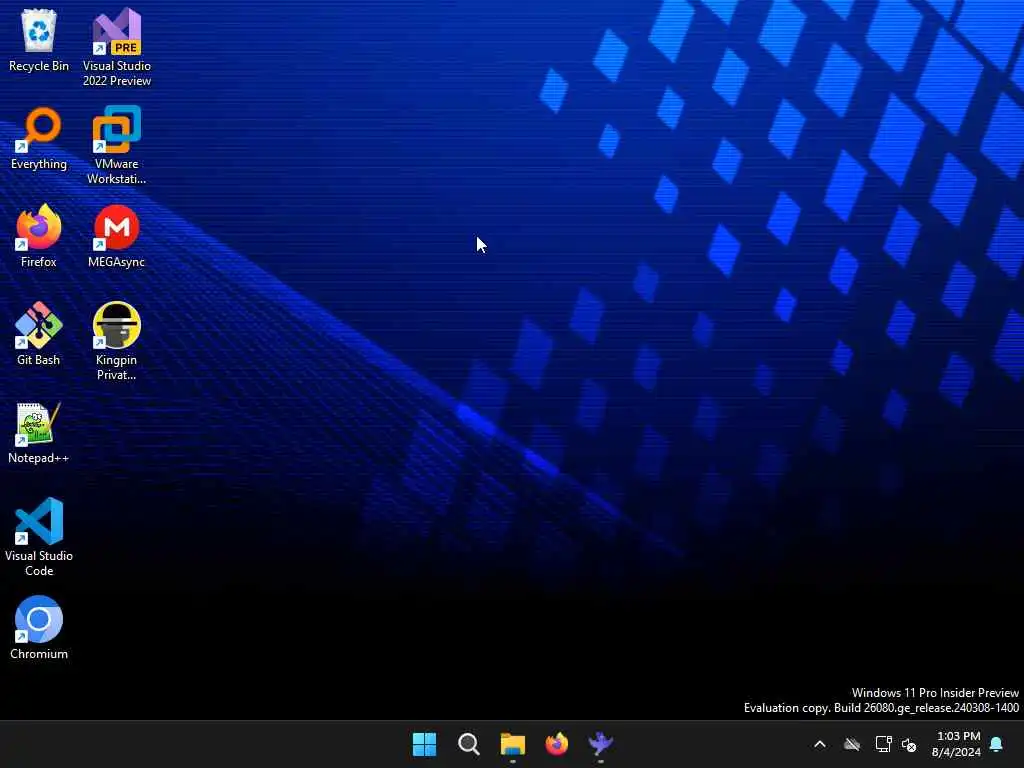Screen dimensions: 1024x768
Task: Open network status tray icon
Action: 884,744
